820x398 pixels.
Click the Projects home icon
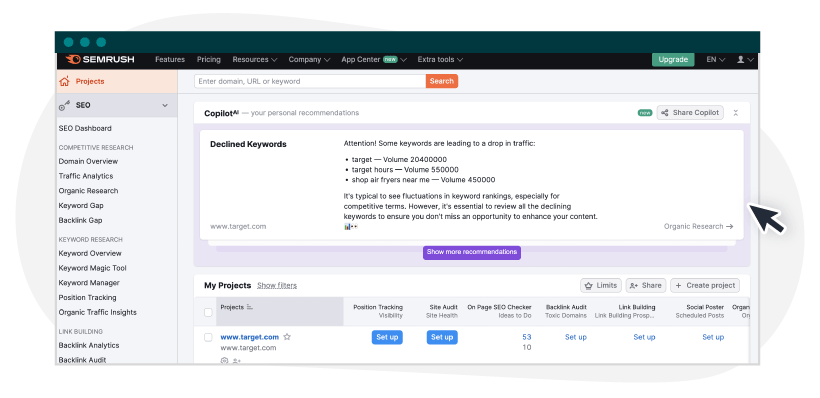64,82
